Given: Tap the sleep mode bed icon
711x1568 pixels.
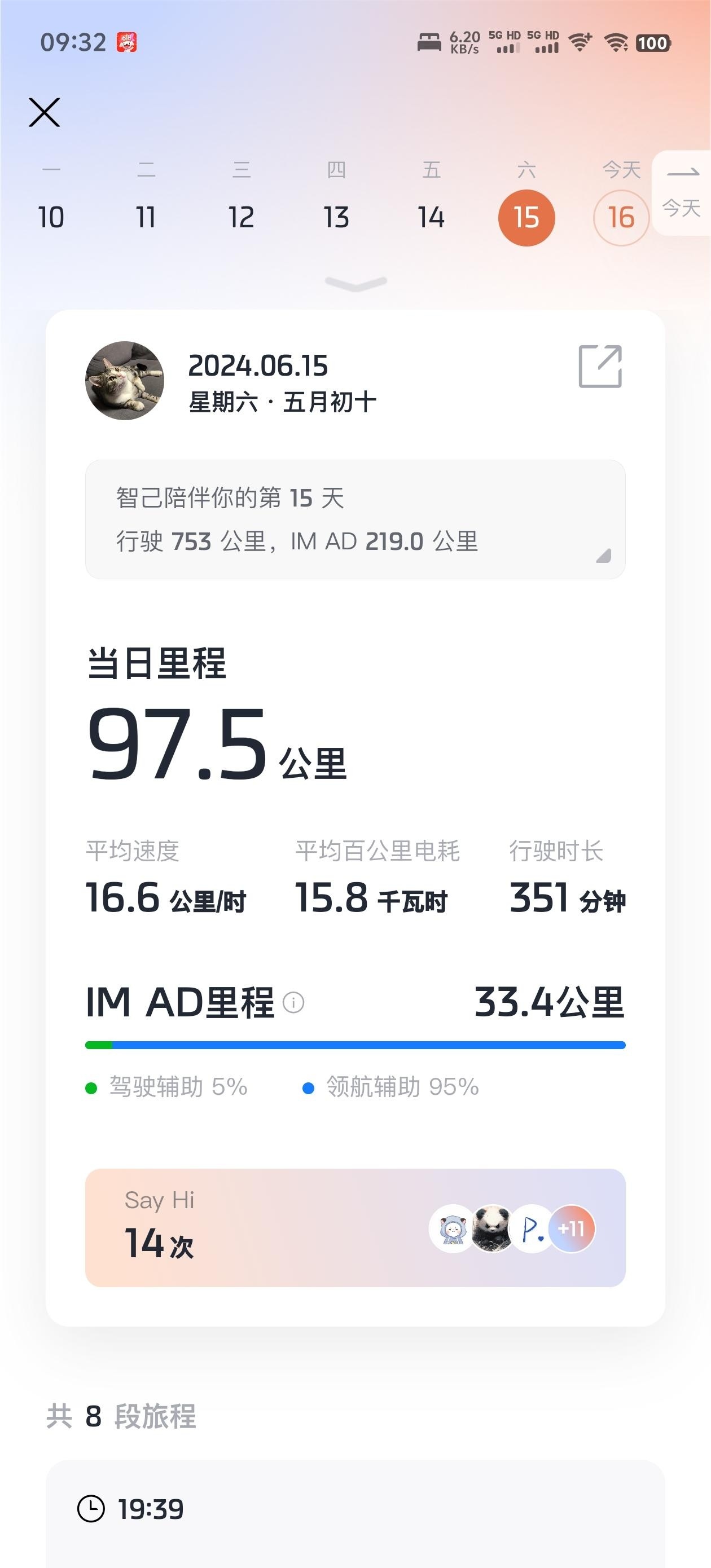Looking at the screenshot, I should (429, 43).
